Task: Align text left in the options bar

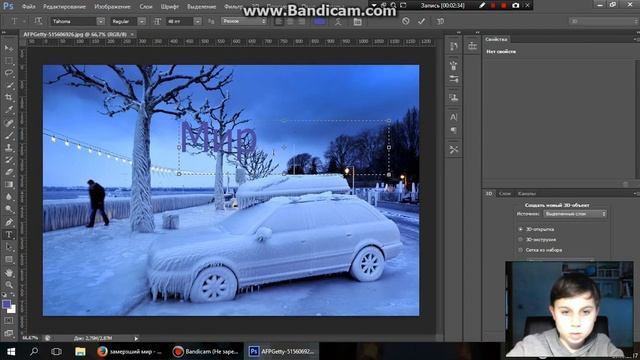Action: click(x=279, y=21)
